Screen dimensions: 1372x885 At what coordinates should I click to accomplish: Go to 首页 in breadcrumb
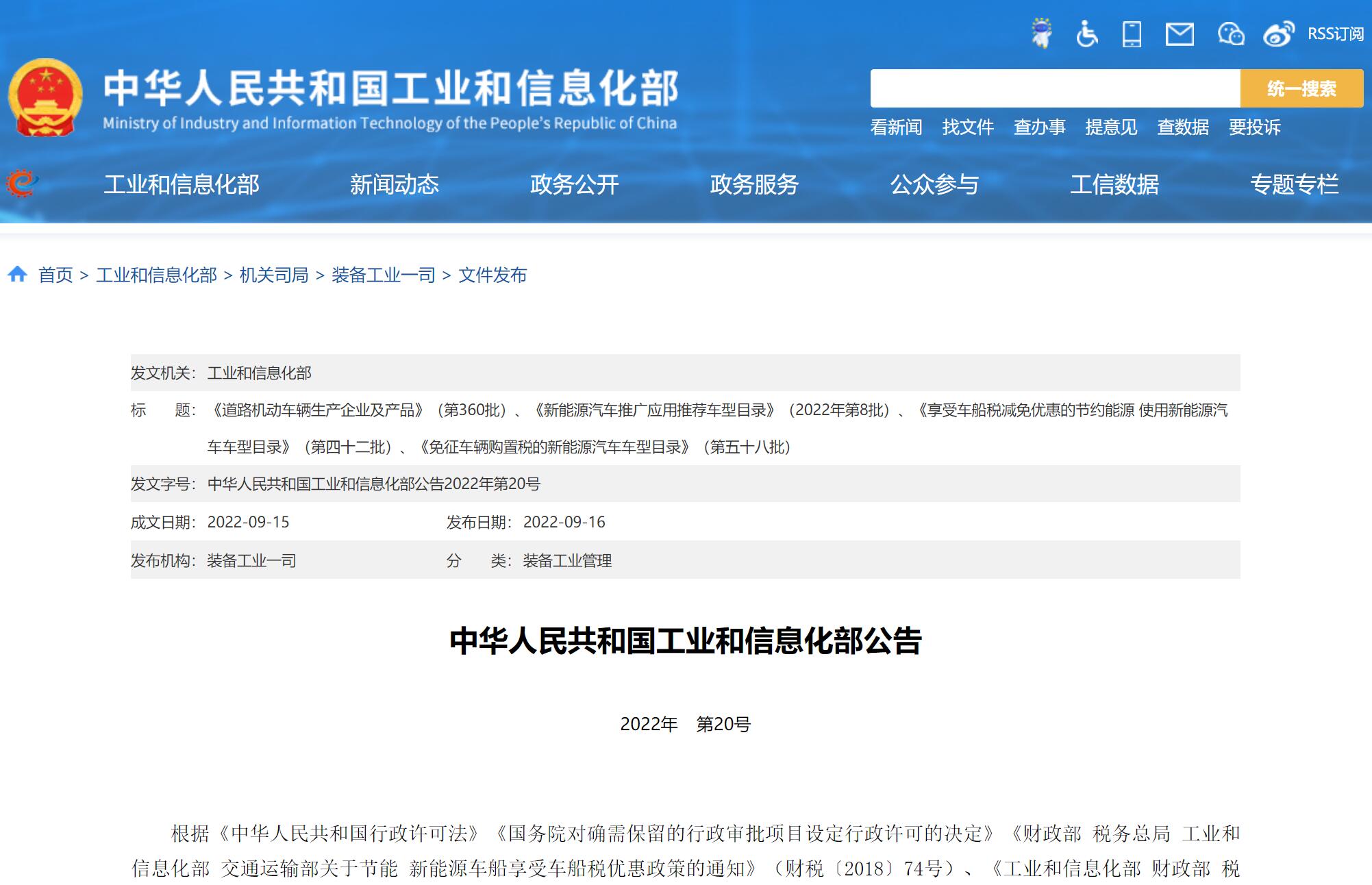[x=55, y=275]
